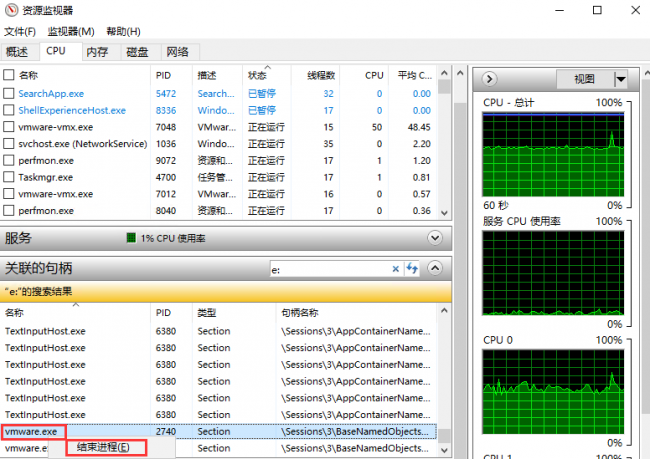
Task: Open the 帮助(H) menu
Action: pos(124,32)
